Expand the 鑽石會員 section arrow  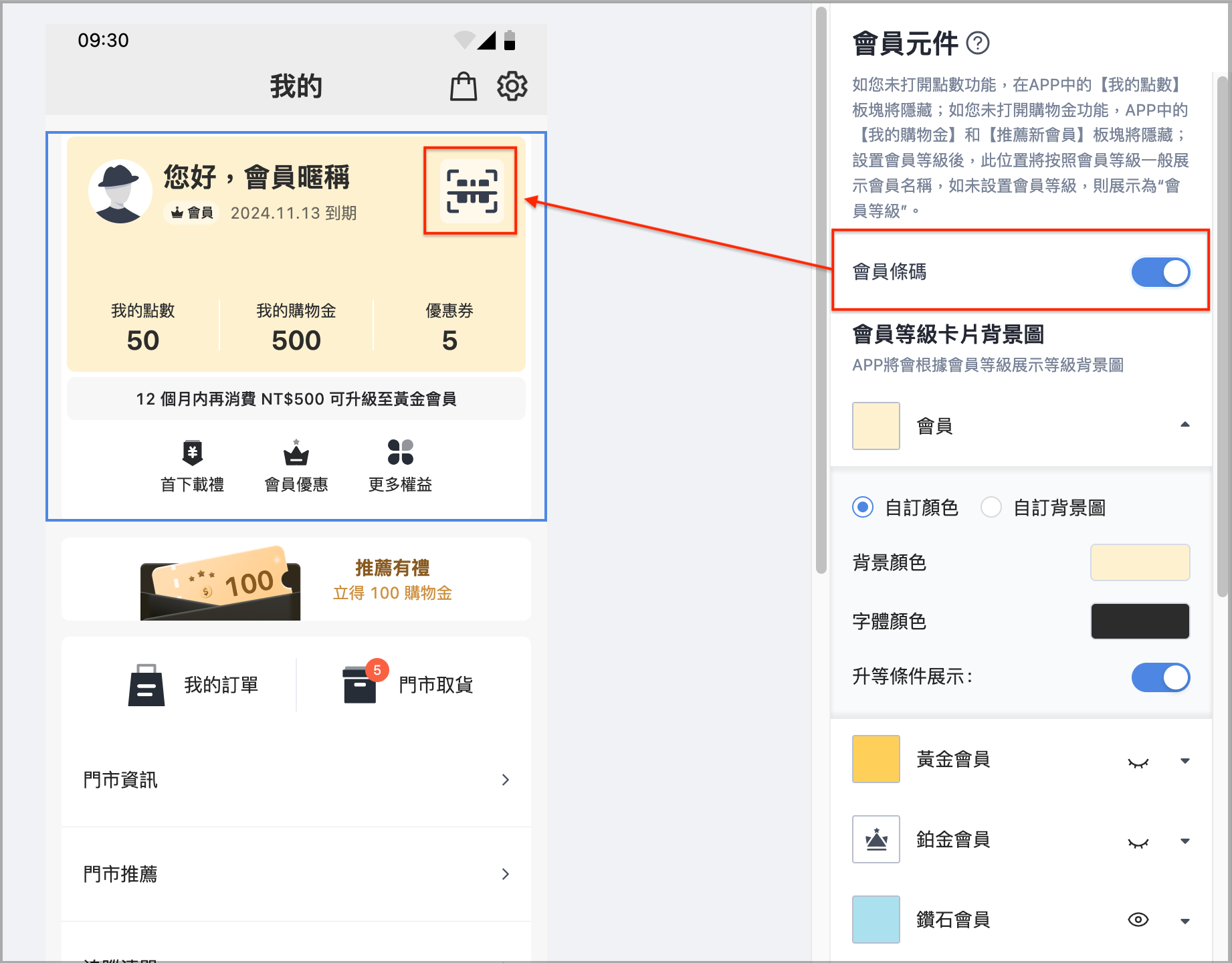pos(1185,922)
